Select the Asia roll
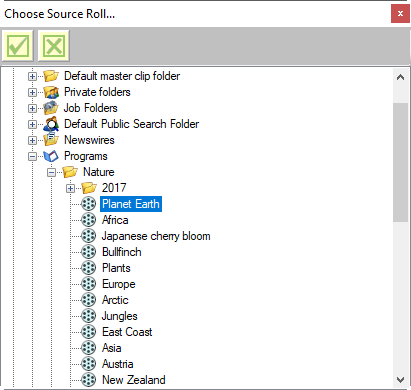 click(x=112, y=348)
